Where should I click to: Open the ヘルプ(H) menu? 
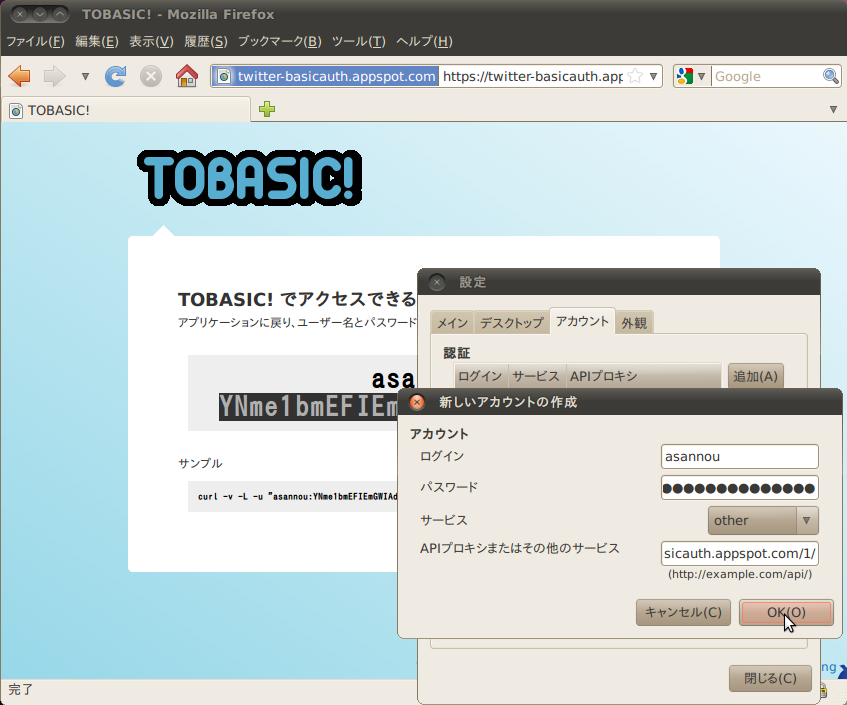(424, 42)
